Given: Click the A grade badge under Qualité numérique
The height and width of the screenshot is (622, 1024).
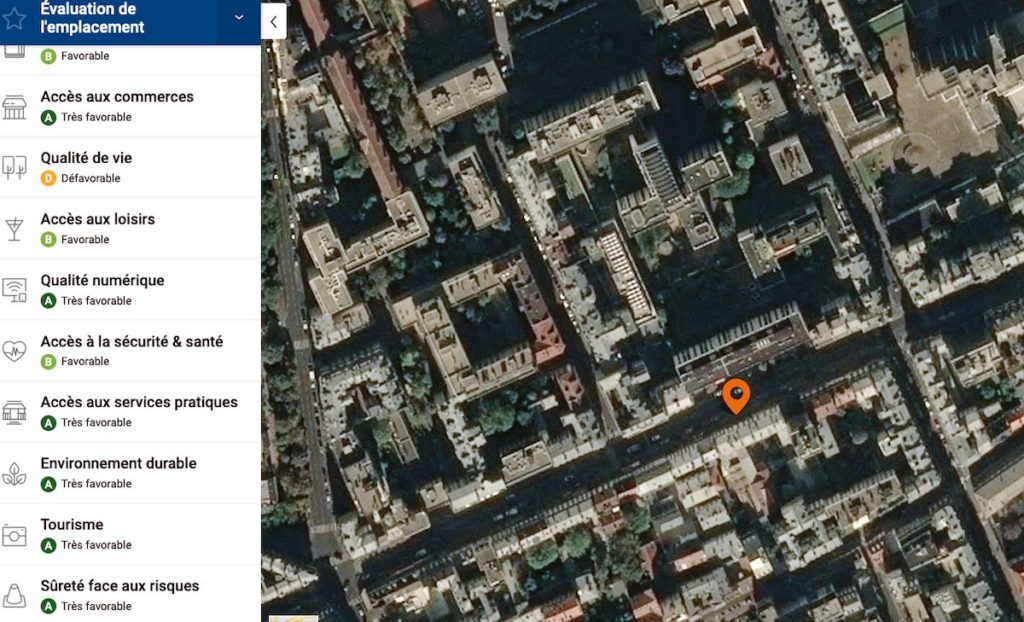Looking at the screenshot, I should 48,301.
